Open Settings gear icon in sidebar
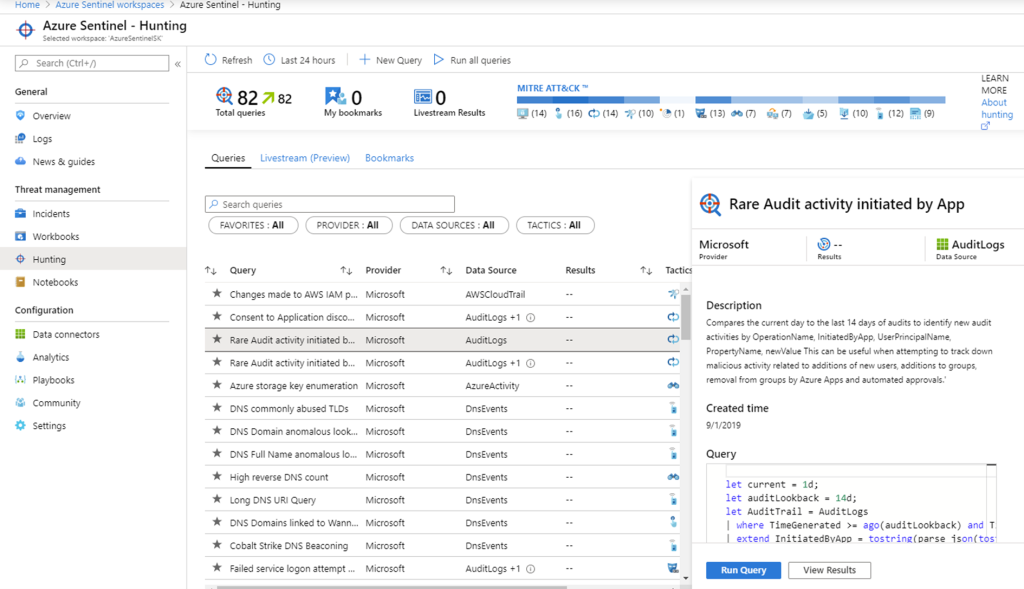The width and height of the screenshot is (1024, 589). [x=20, y=426]
